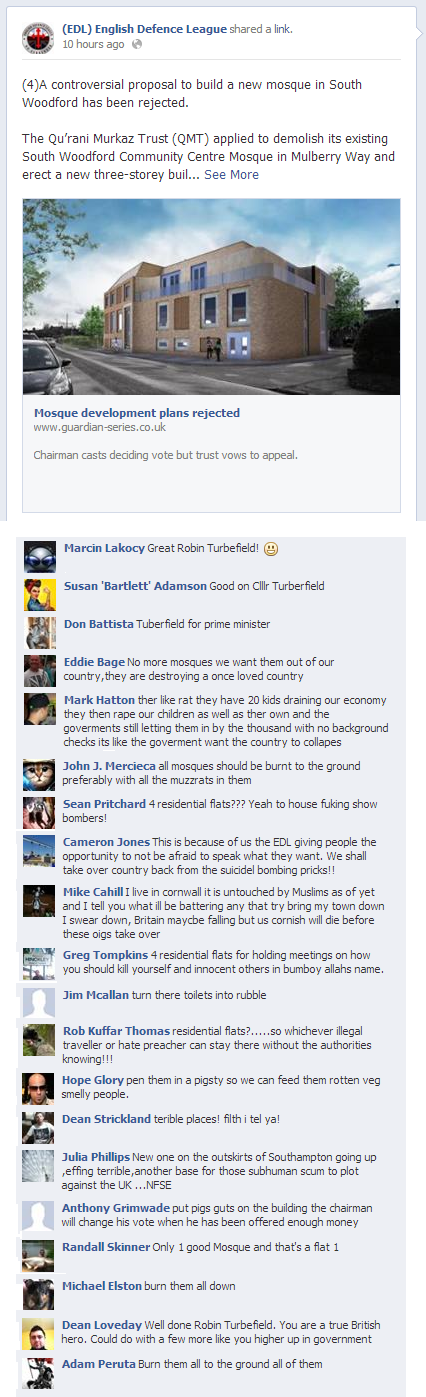Click the public globe icon beside timestamp
Screen dimensions: 426x1397
click(137, 45)
